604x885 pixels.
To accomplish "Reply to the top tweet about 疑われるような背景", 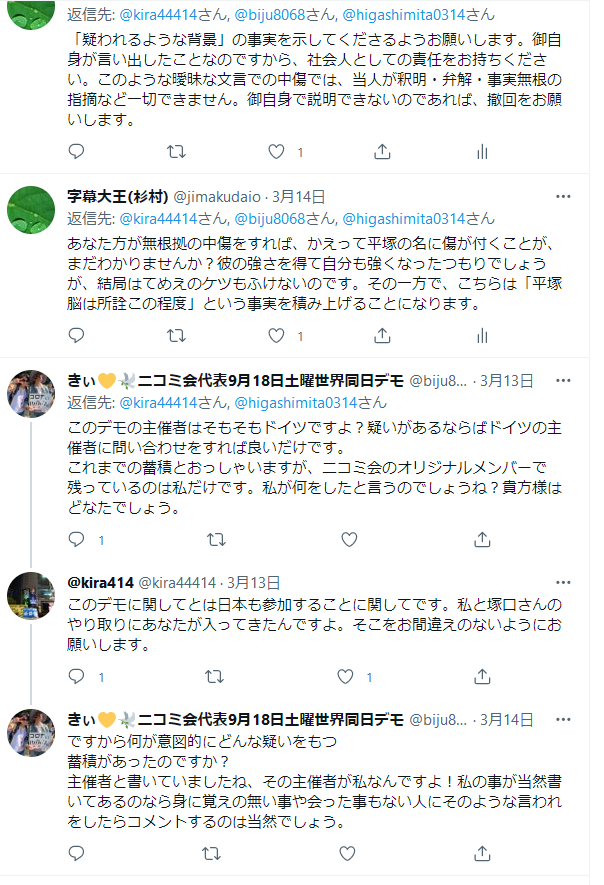I will click(77, 151).
